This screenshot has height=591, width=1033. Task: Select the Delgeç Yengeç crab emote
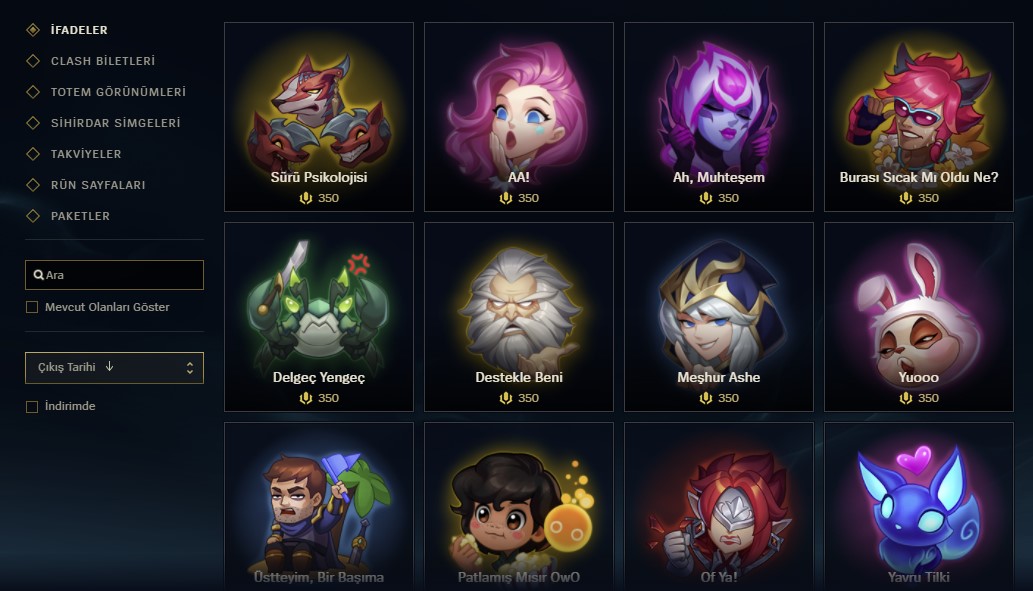click(319, 317)
